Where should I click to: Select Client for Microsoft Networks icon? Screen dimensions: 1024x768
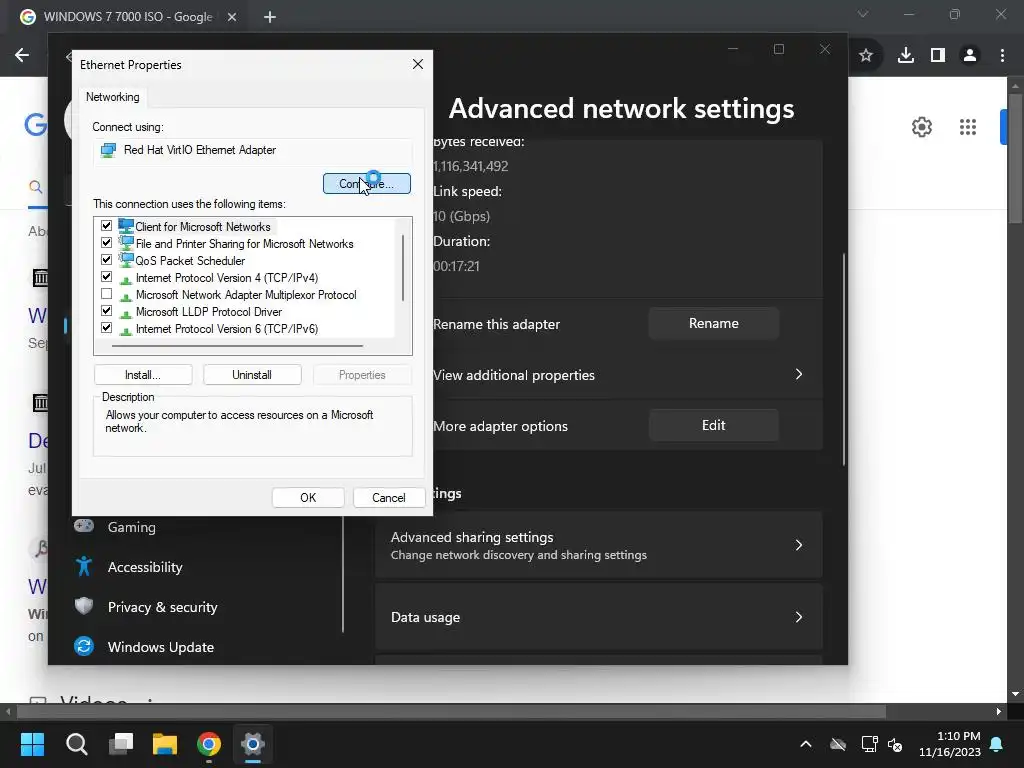tap(125, 226)
